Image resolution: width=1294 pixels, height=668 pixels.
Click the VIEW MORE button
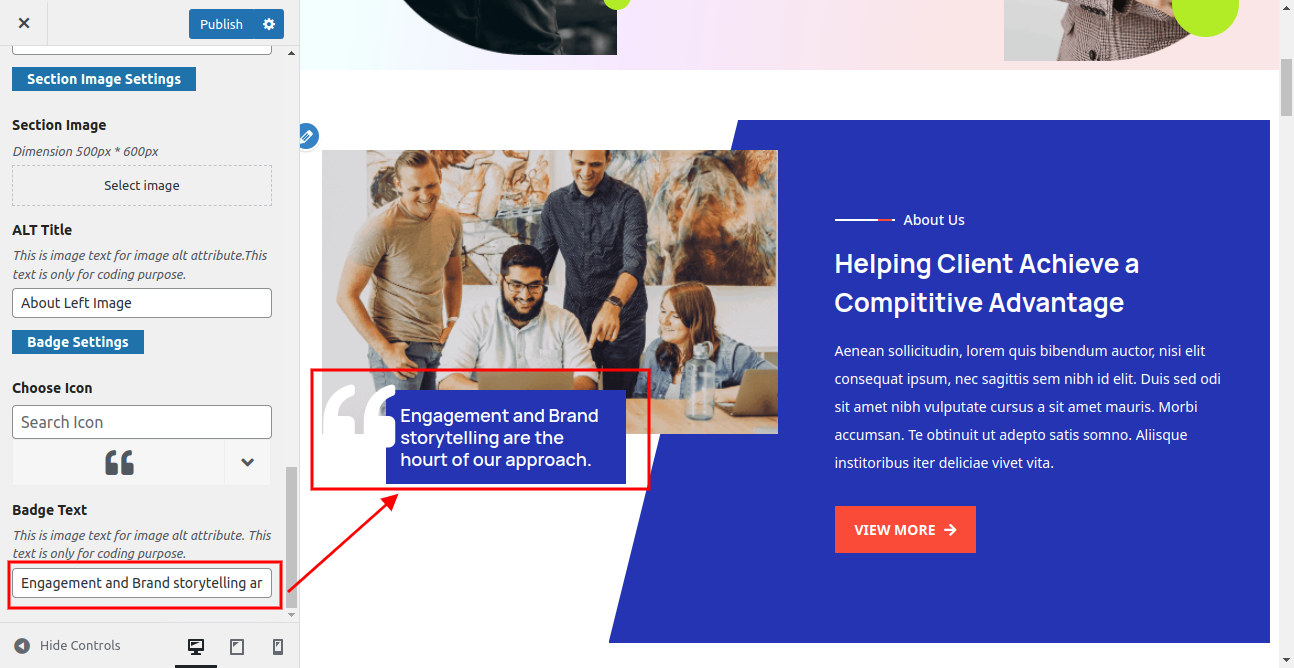click(905, 530)
